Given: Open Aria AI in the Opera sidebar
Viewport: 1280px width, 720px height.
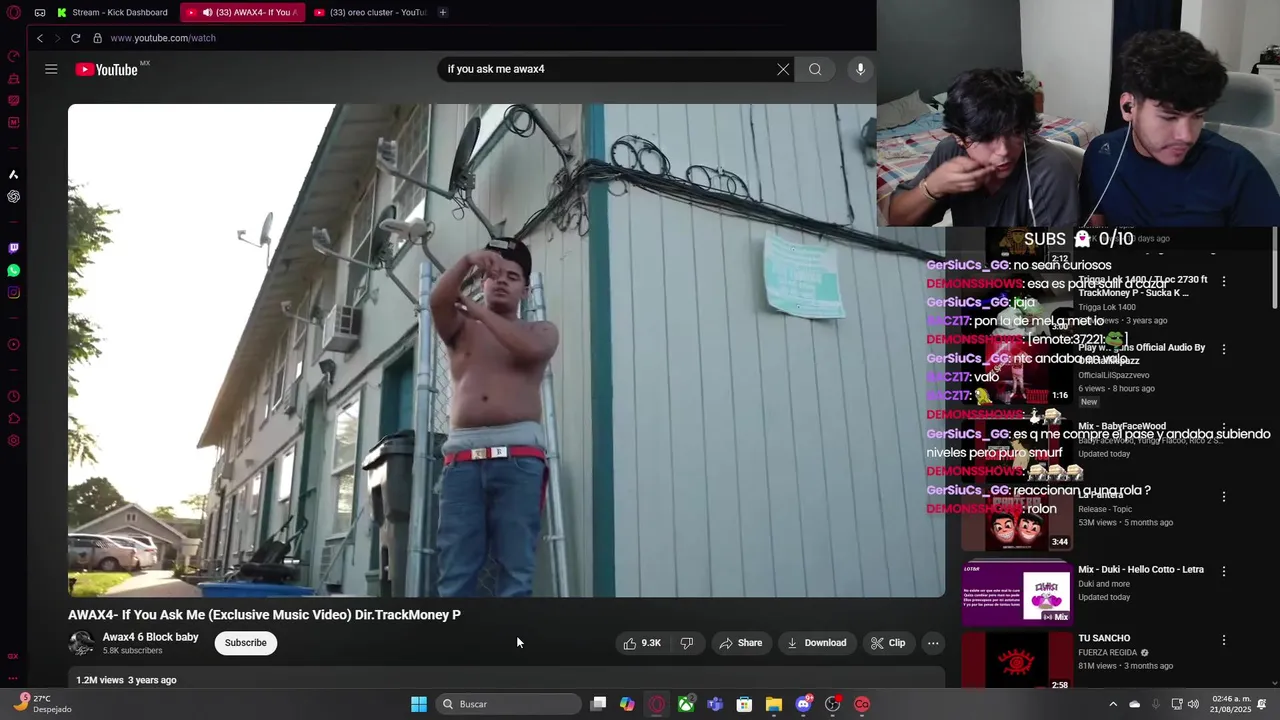Looking at the screenshot, I should tap(13, 174).
